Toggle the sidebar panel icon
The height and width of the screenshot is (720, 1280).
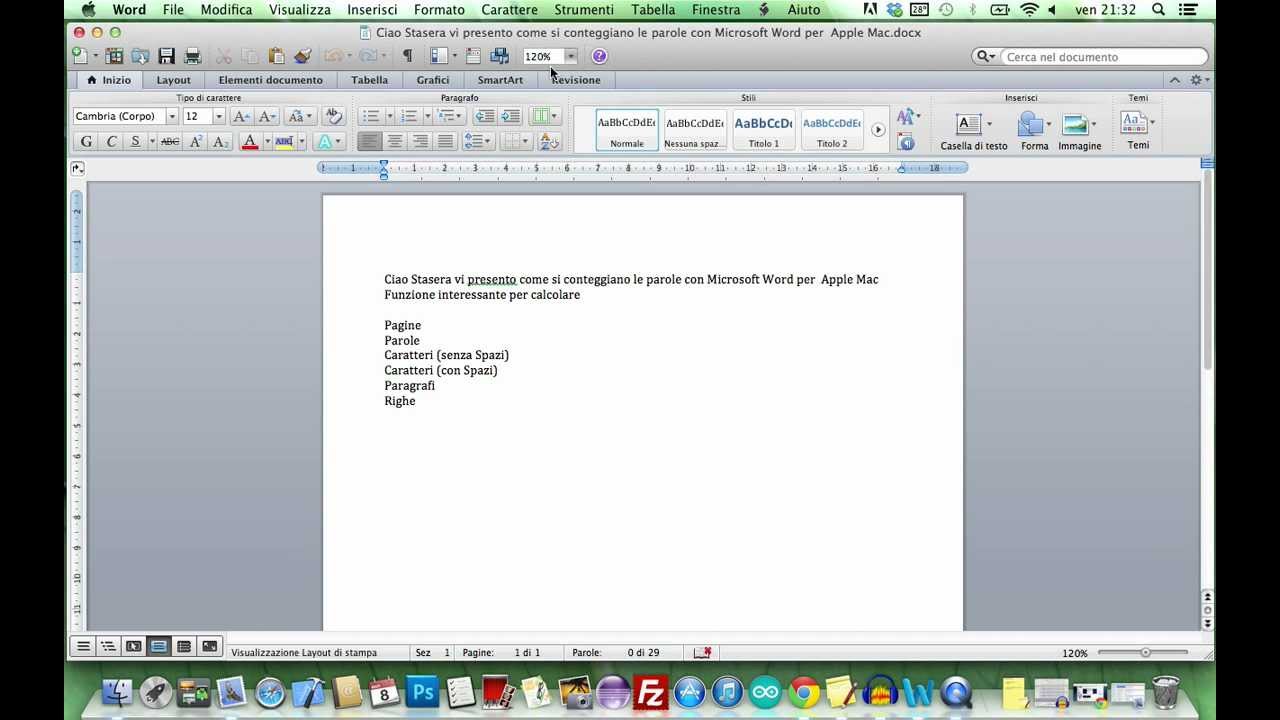click(439, 56)
